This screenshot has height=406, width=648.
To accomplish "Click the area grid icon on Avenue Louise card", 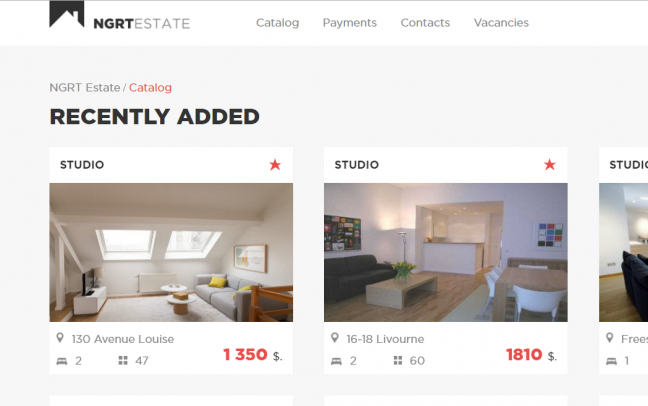I will (123, 360).
